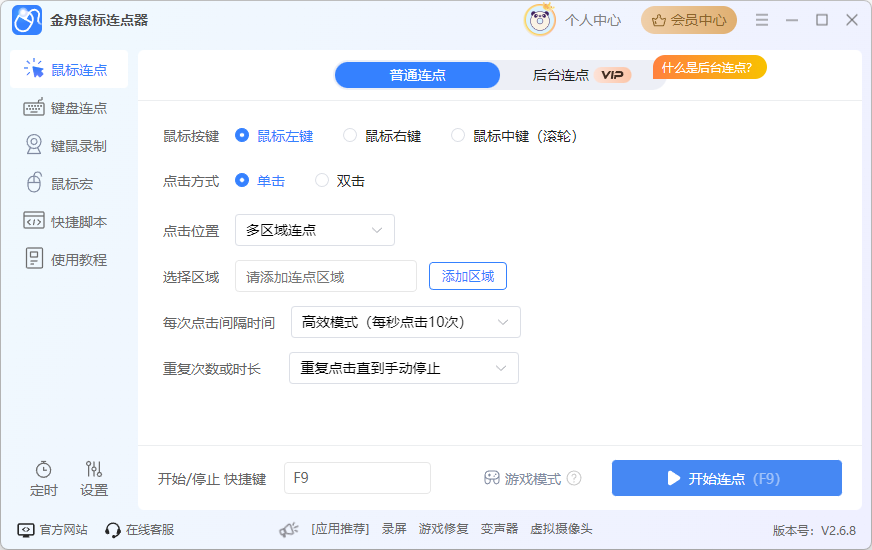872x550 pixels.
Task: Select 双击 as the click method
Action: click(322, 181)
